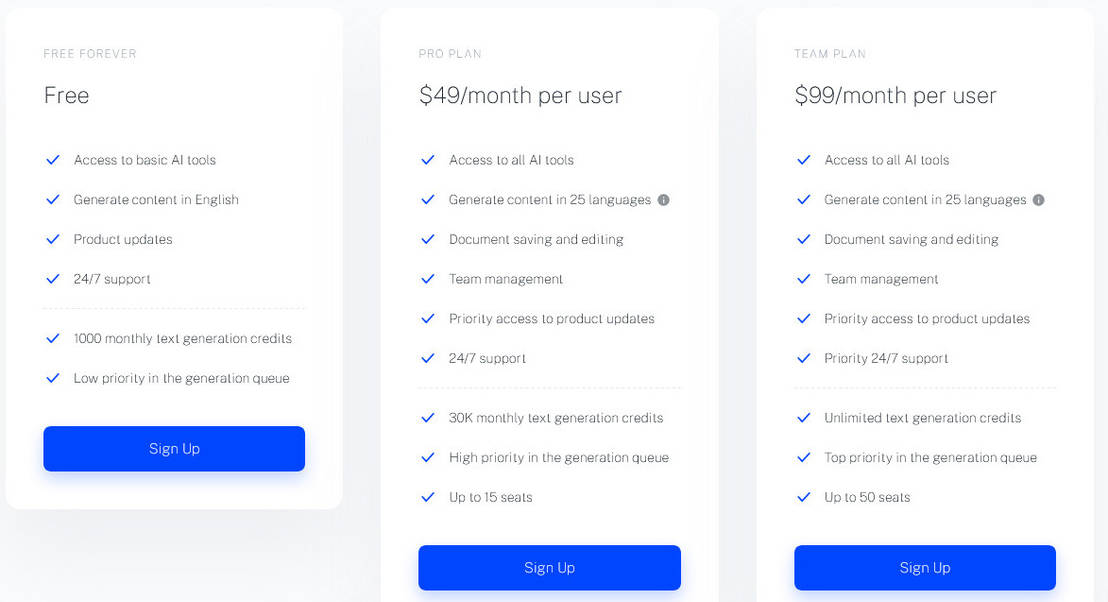The height and width of the screenshot is (602, 1108).
Task: Click Sign Up on the Free plan
Action: tap(174, 448)
